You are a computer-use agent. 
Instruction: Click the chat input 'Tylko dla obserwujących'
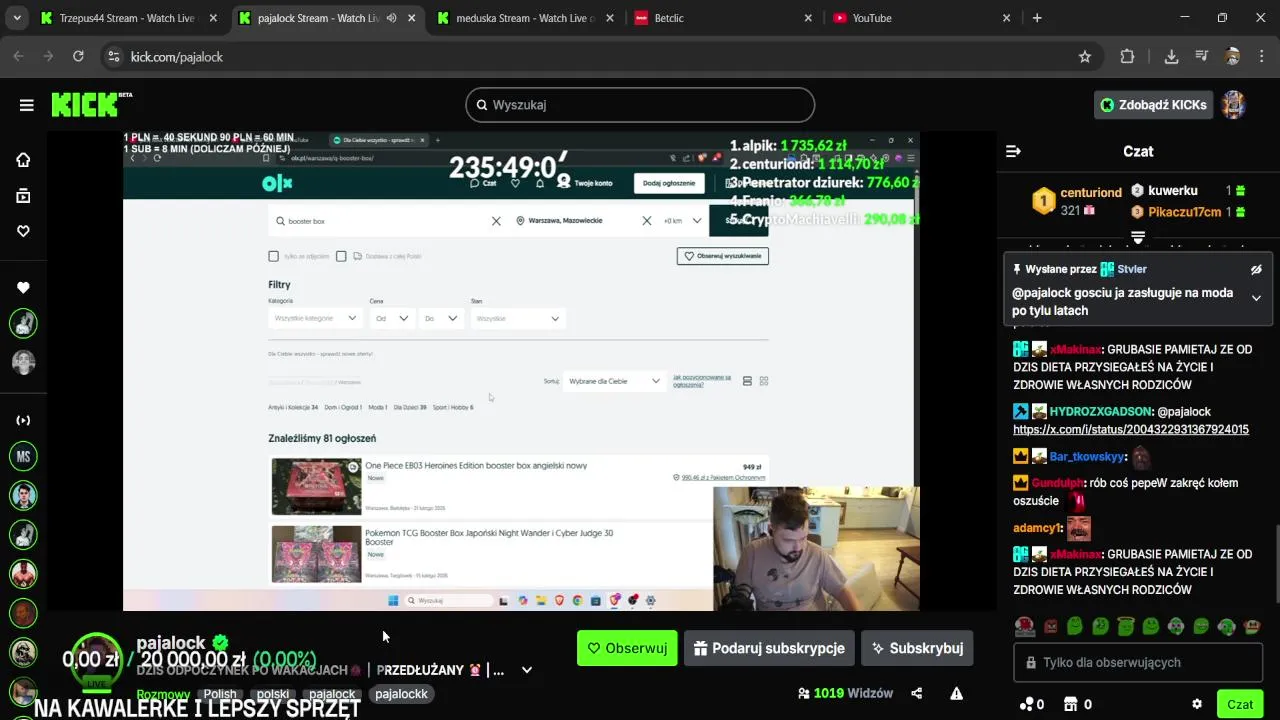1138,662
